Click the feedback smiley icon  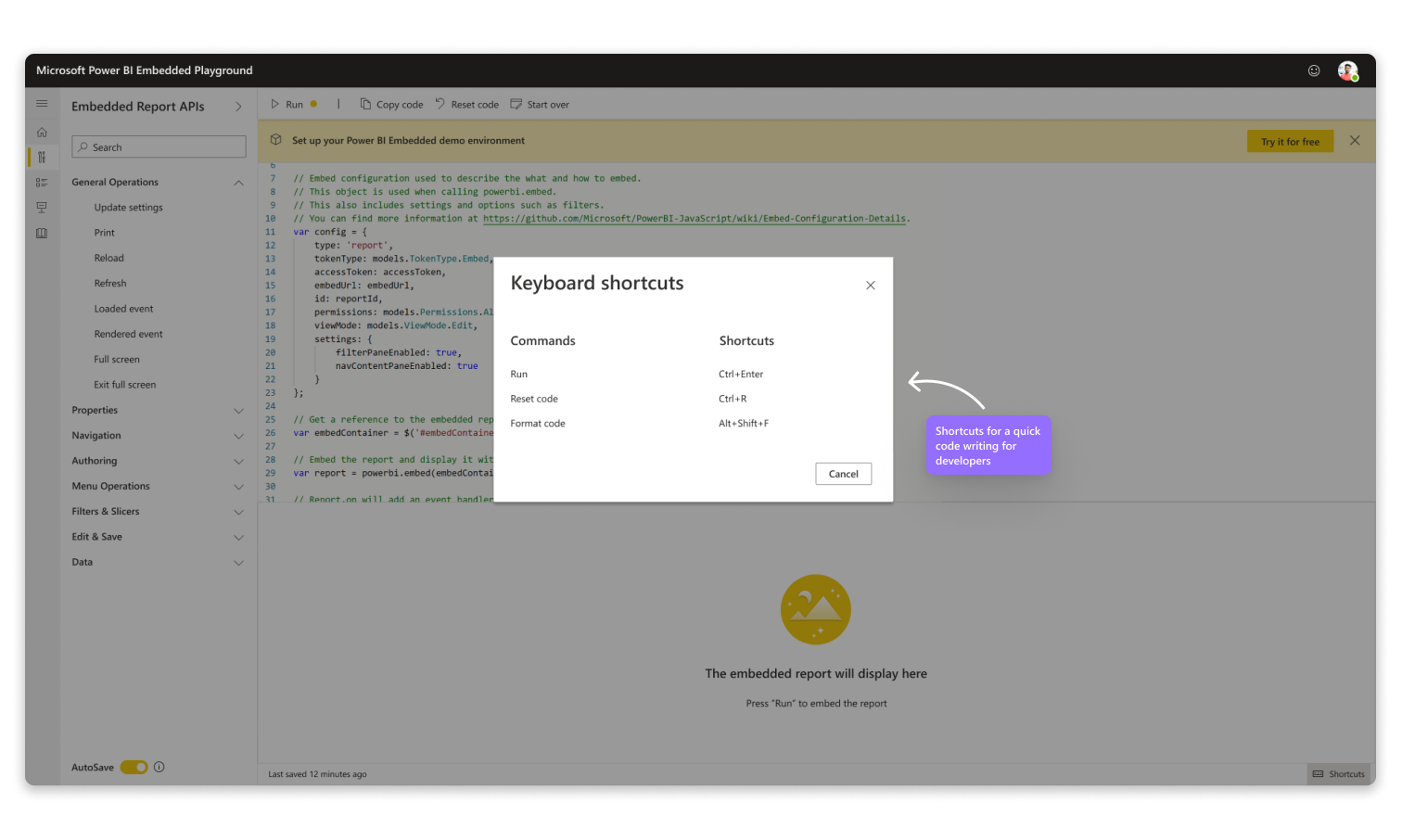pyautogui.click(x=1314, y=70)
